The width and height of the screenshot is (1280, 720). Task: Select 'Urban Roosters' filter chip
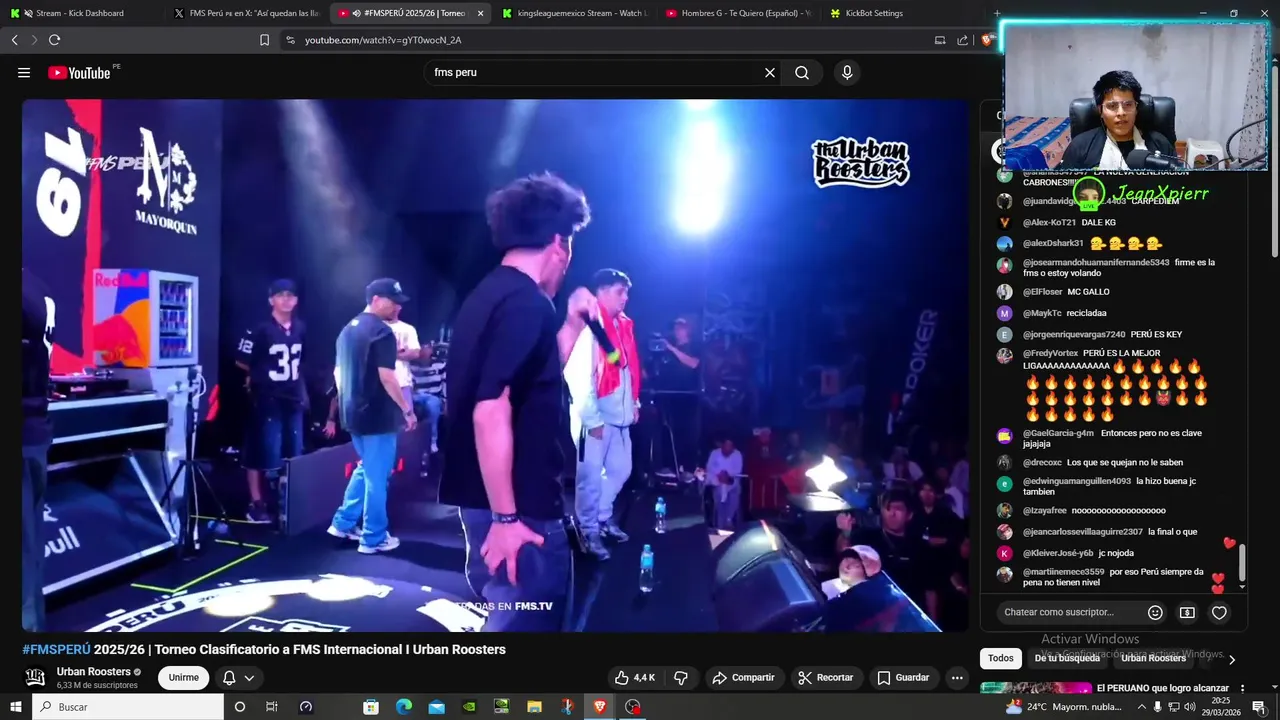1153,658
